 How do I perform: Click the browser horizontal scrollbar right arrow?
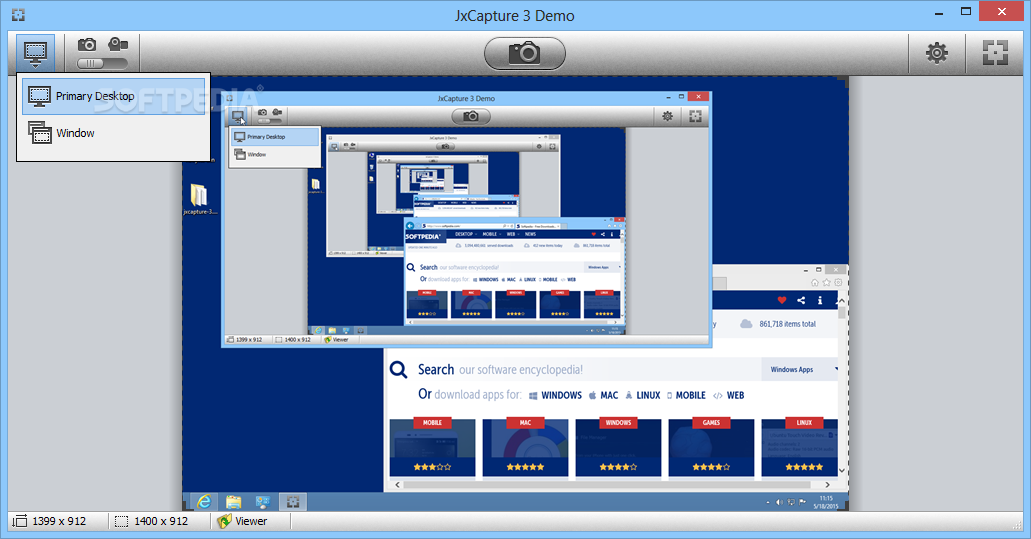coord(827,484)
